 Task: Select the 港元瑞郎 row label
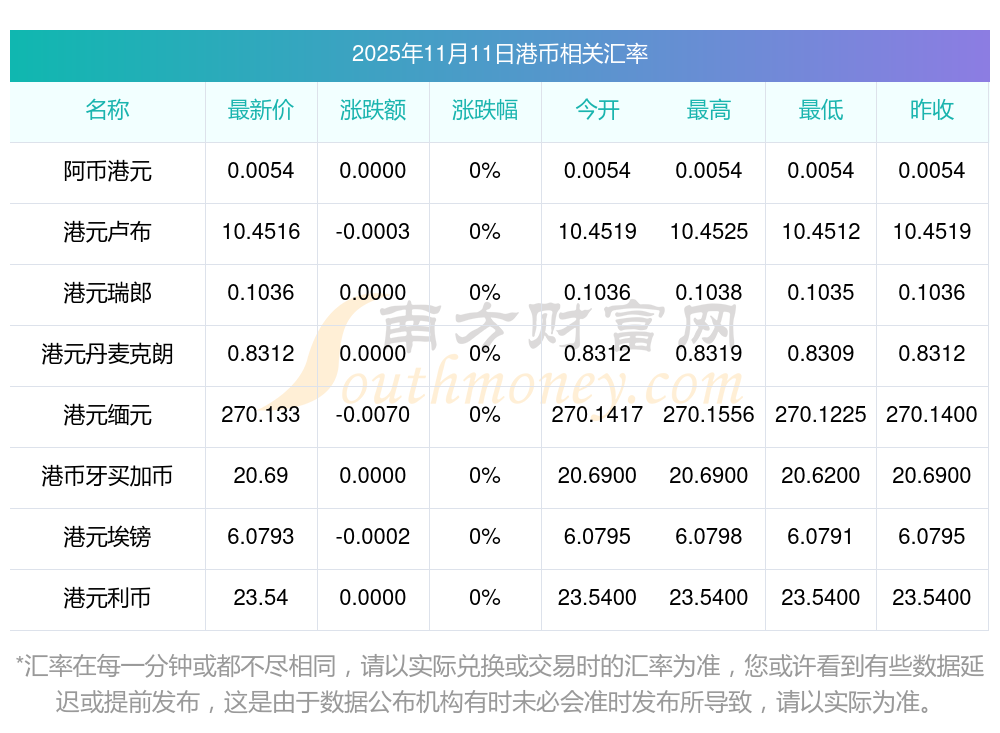pos(107,293)
